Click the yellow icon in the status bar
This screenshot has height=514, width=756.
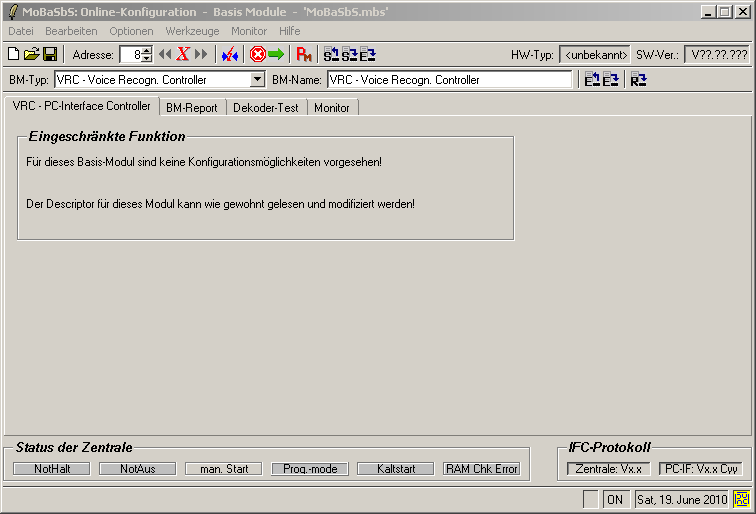click(x=742, y=499)
